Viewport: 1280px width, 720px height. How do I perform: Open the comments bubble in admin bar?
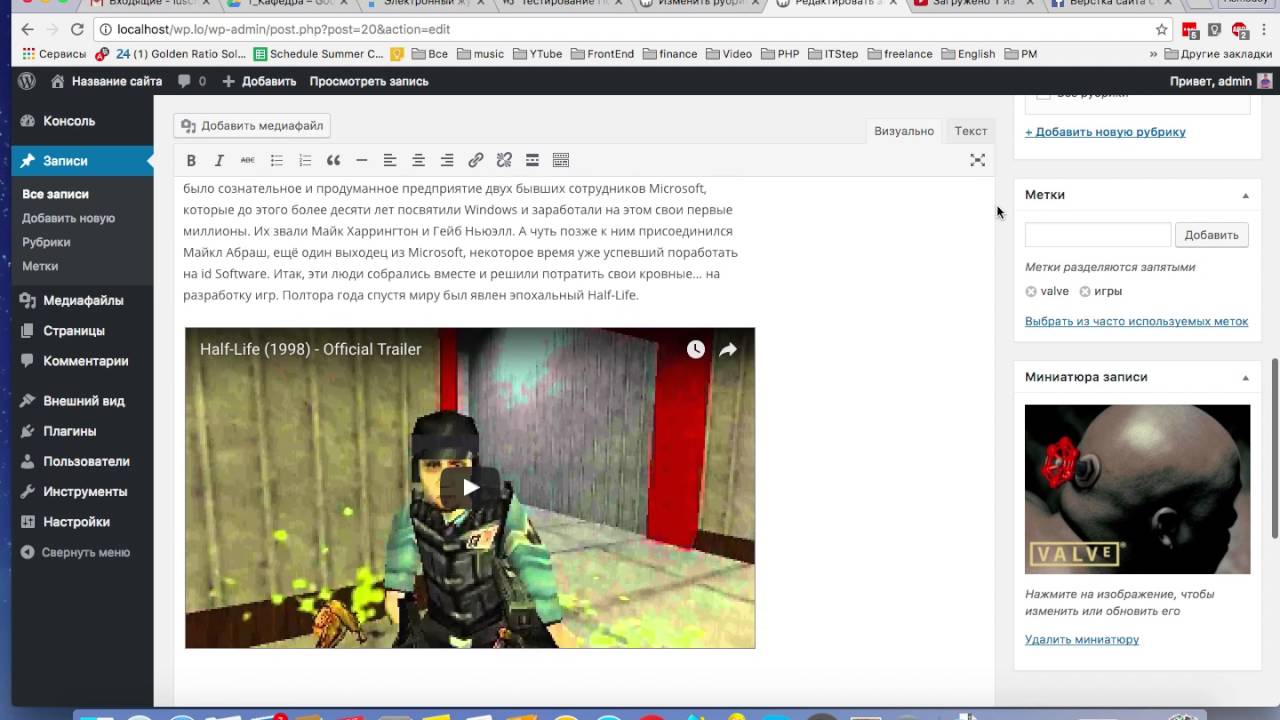coord(191,81)
